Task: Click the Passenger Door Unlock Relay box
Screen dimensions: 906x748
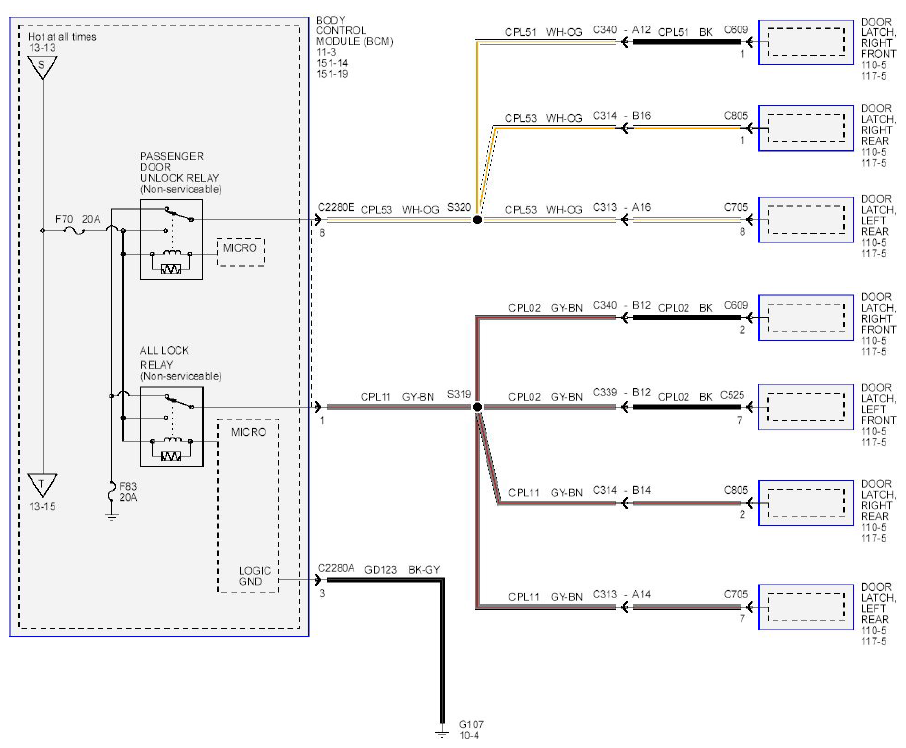Action: (171, 240)
